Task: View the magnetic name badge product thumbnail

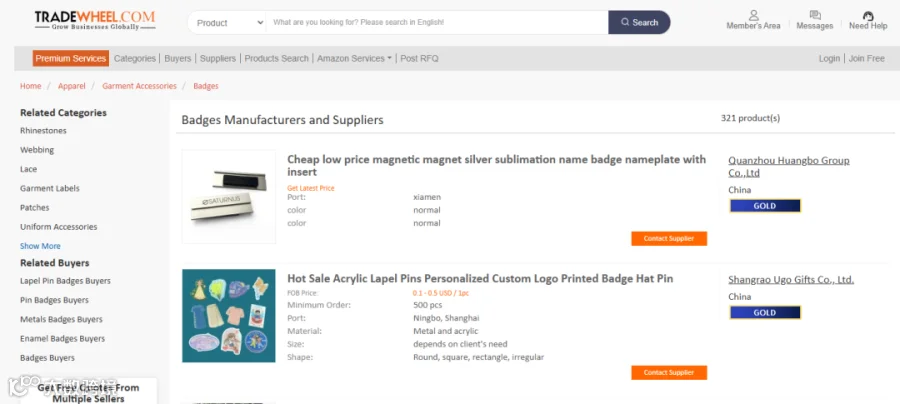Action: click(x=228, y=197)
